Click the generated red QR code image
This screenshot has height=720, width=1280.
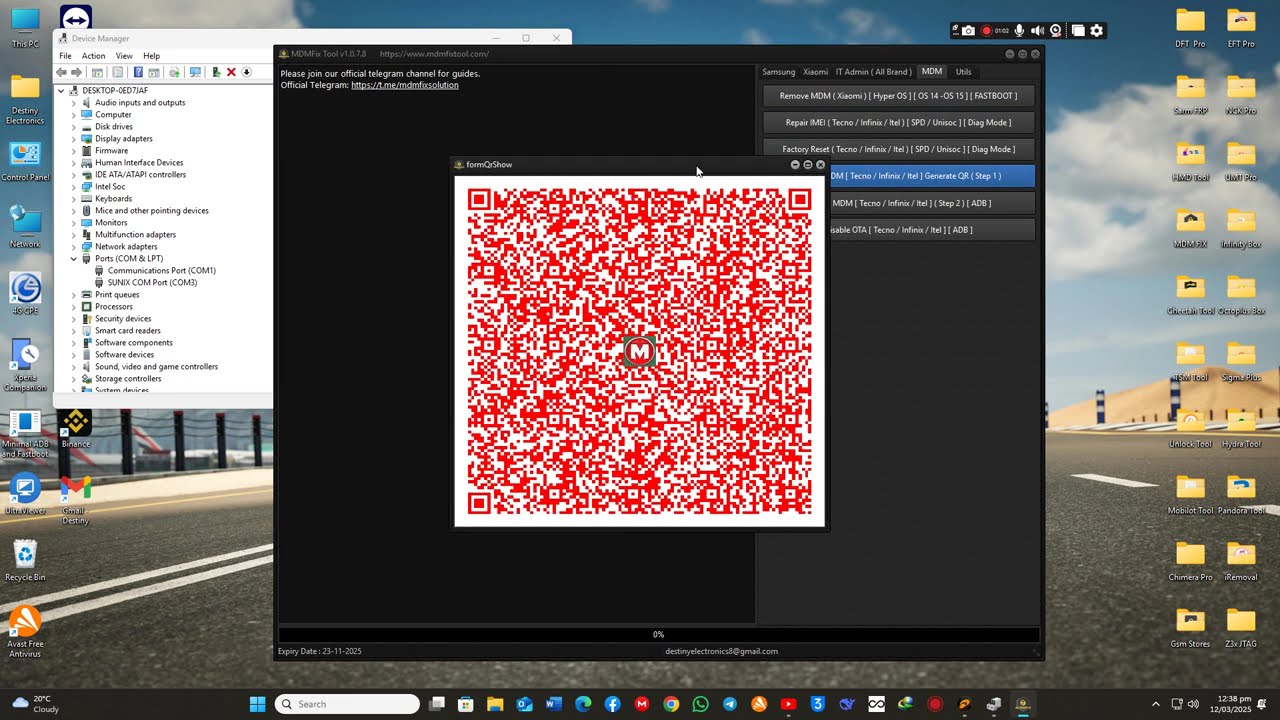click(640, 352)
